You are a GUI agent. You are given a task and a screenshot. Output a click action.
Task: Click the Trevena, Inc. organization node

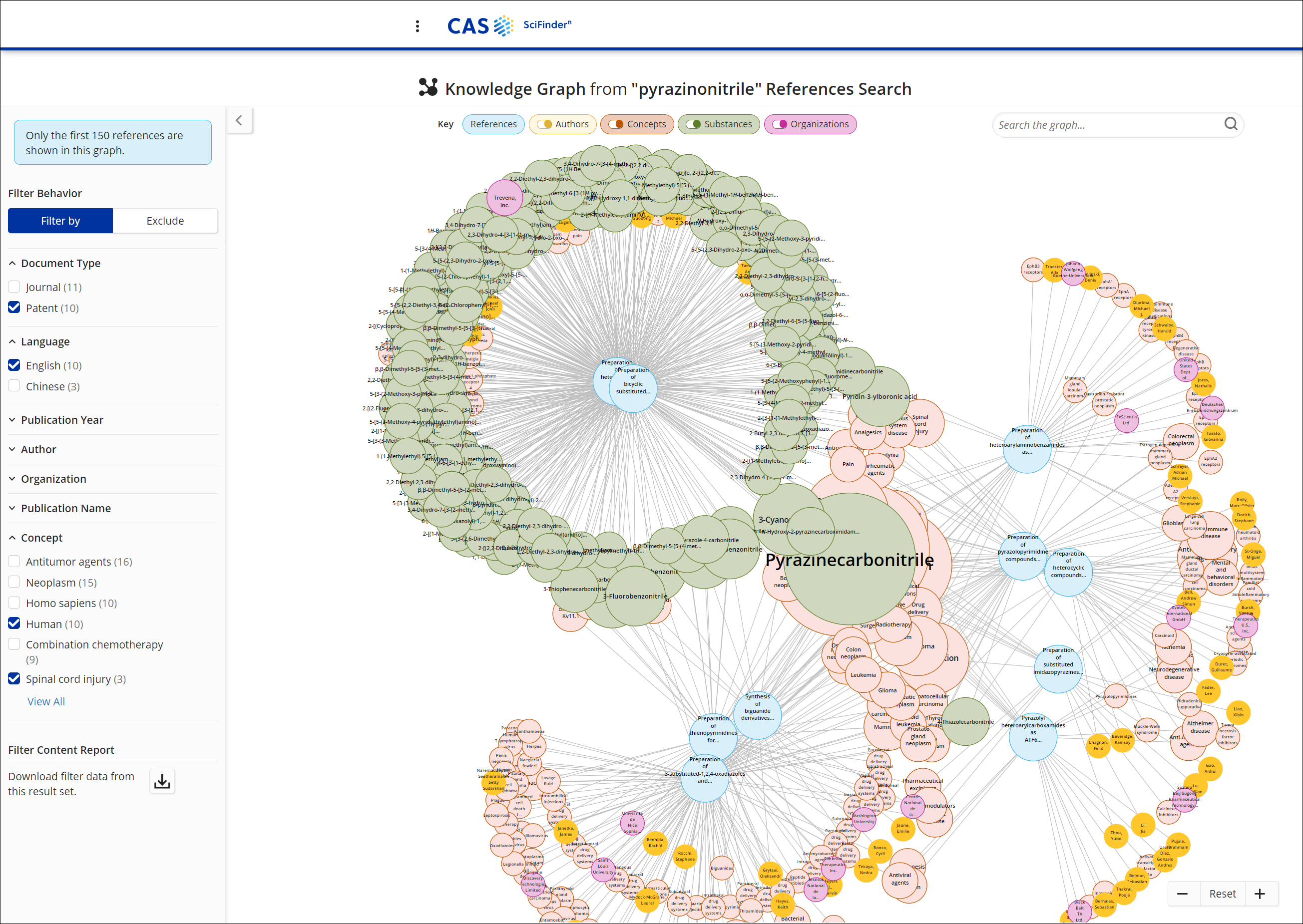click(x=504, y=199)
